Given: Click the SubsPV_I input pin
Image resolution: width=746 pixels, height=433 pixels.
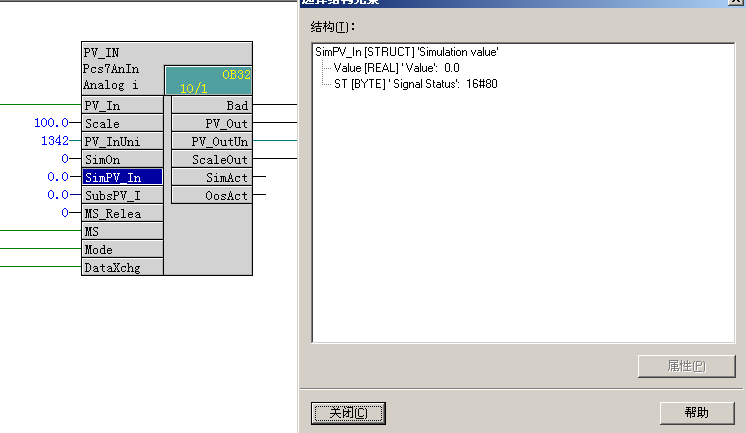Looking at the screenshot, I should click(122, 195).
